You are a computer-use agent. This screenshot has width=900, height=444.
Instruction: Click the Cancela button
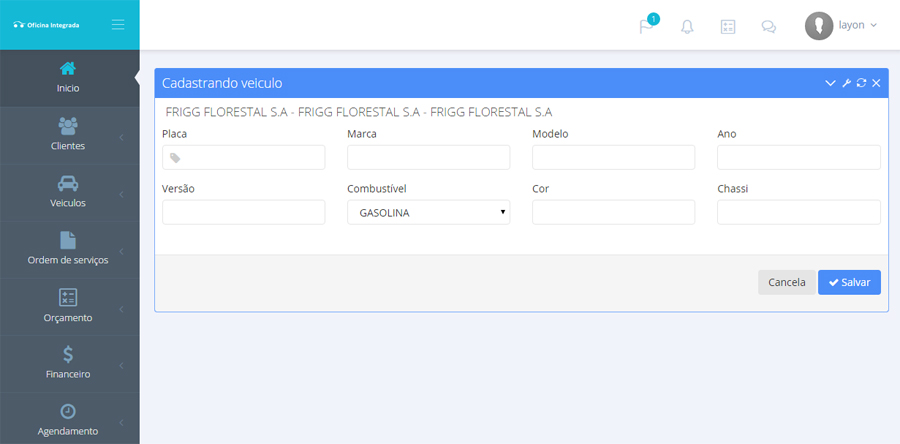pos(786,282)
